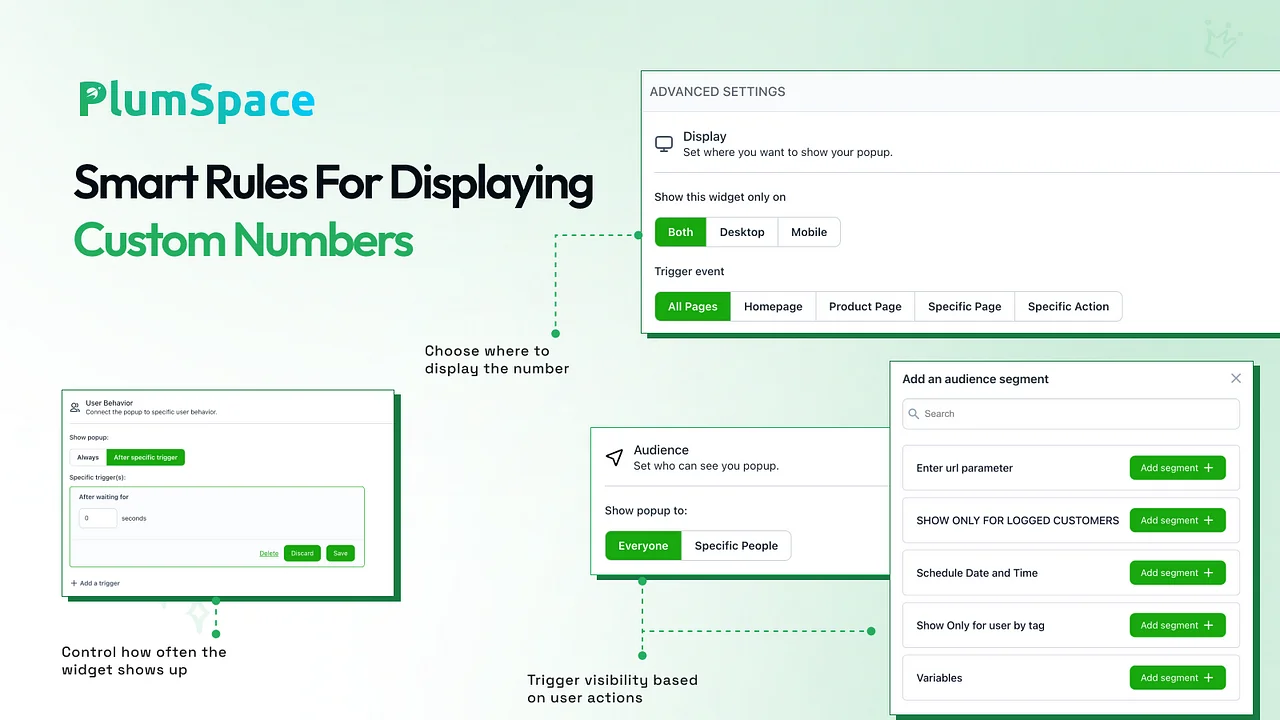Click the User Behavior person icon

pos(75,407)
